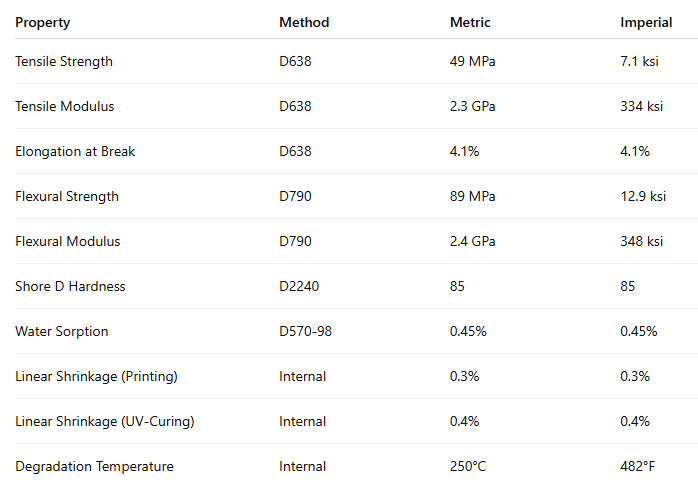Click the Degradation Temperature cell
The width and height of the screenshot is (698, 495).
tap(94, 466)
